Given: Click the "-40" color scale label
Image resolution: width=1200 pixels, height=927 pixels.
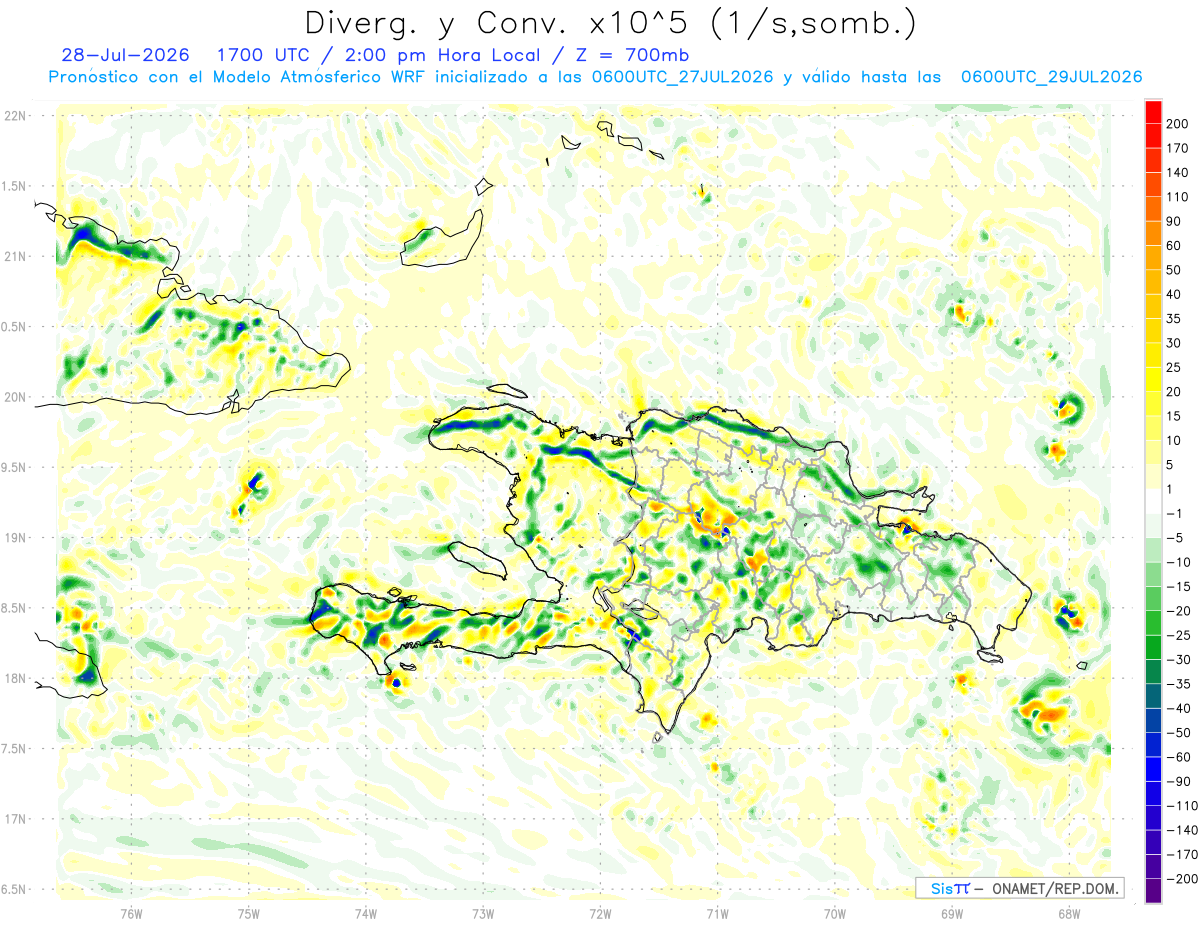Looking at the screenshot, I should [1180, 708].
